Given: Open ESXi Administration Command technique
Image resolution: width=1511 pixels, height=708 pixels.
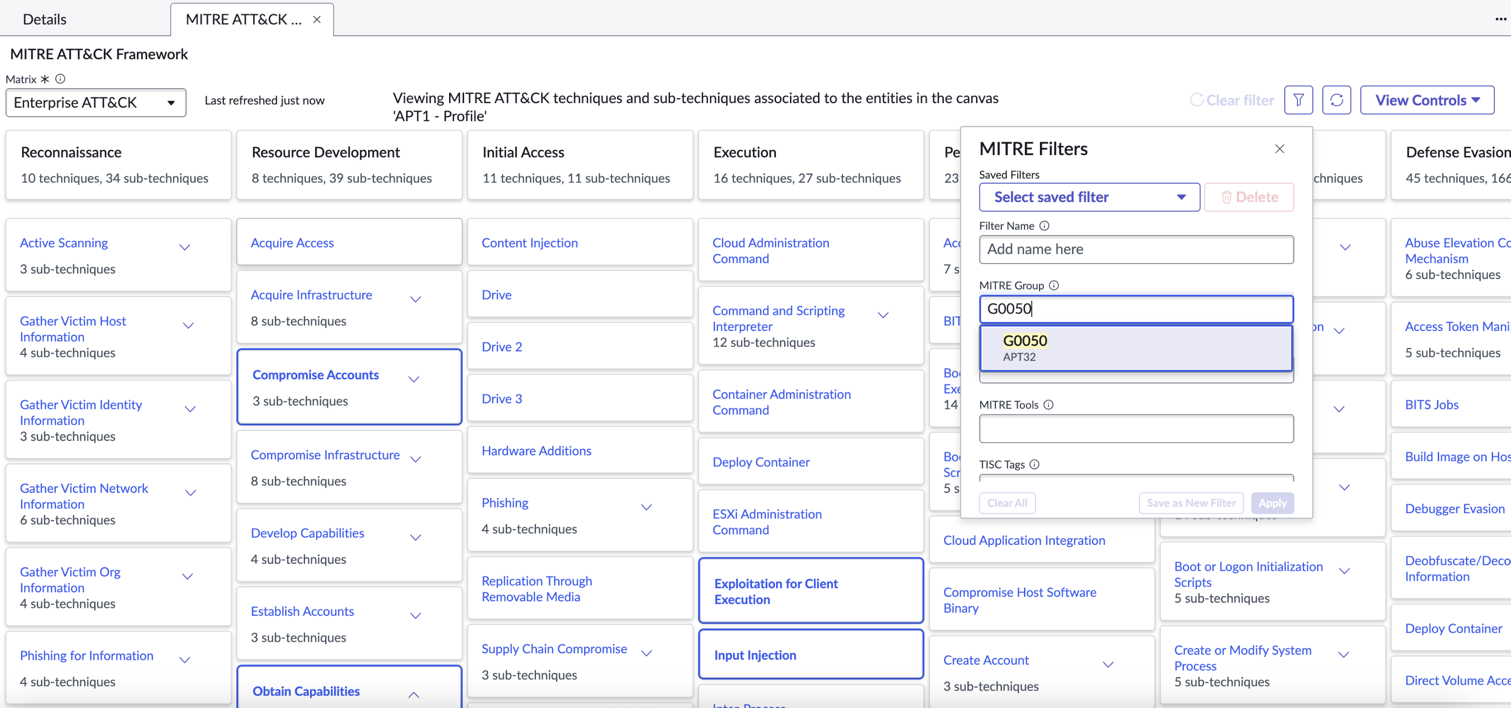Looking at the screenshot, I should point(767,522).
